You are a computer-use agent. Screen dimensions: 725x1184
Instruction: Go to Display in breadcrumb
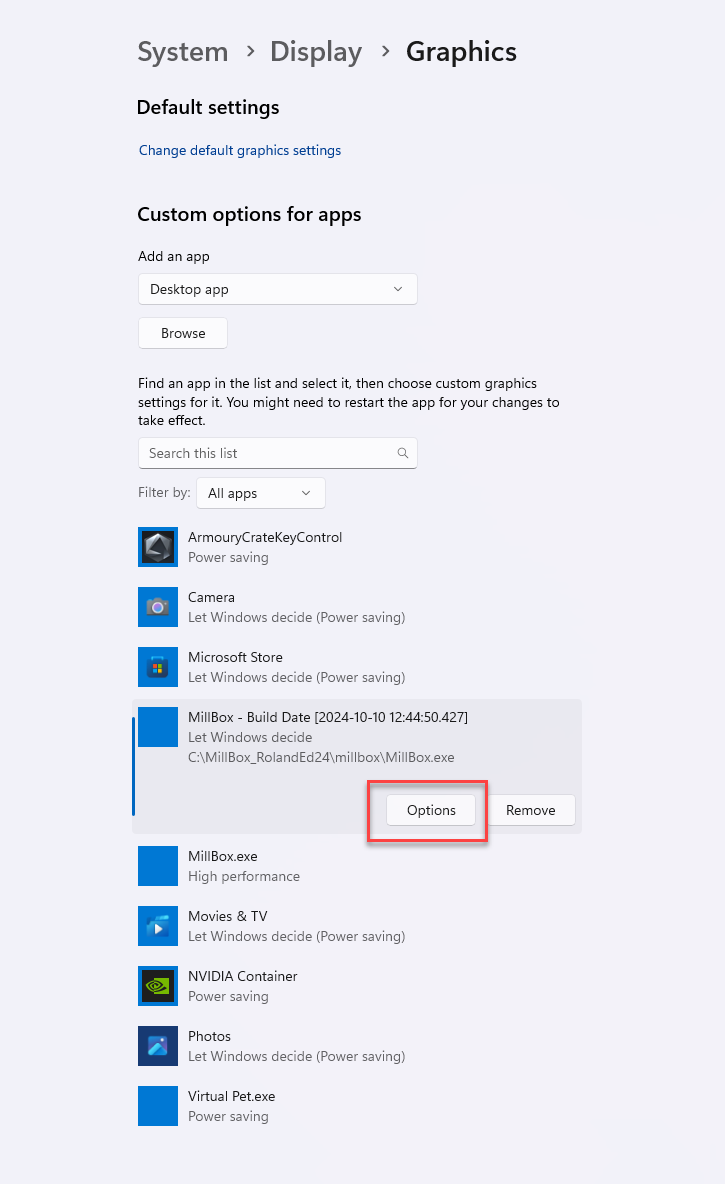click(316, 51)
